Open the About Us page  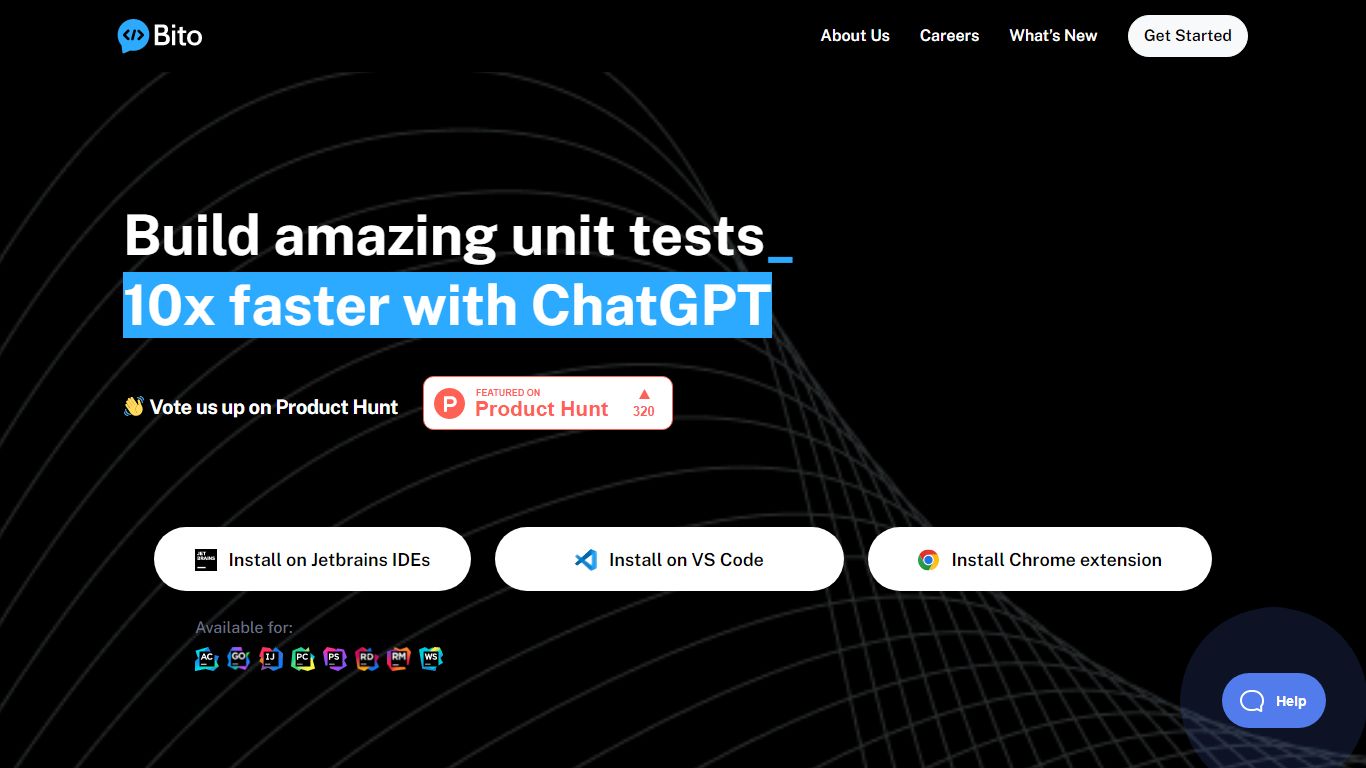pos(855,35)
